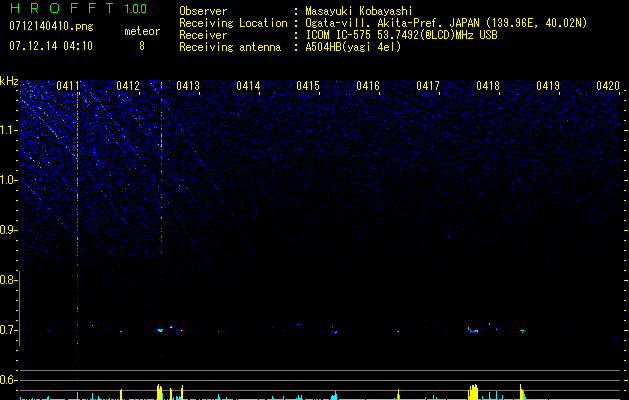Click receiver value ICOM IC-575 53.7492 MHz USB

point(401,35)
